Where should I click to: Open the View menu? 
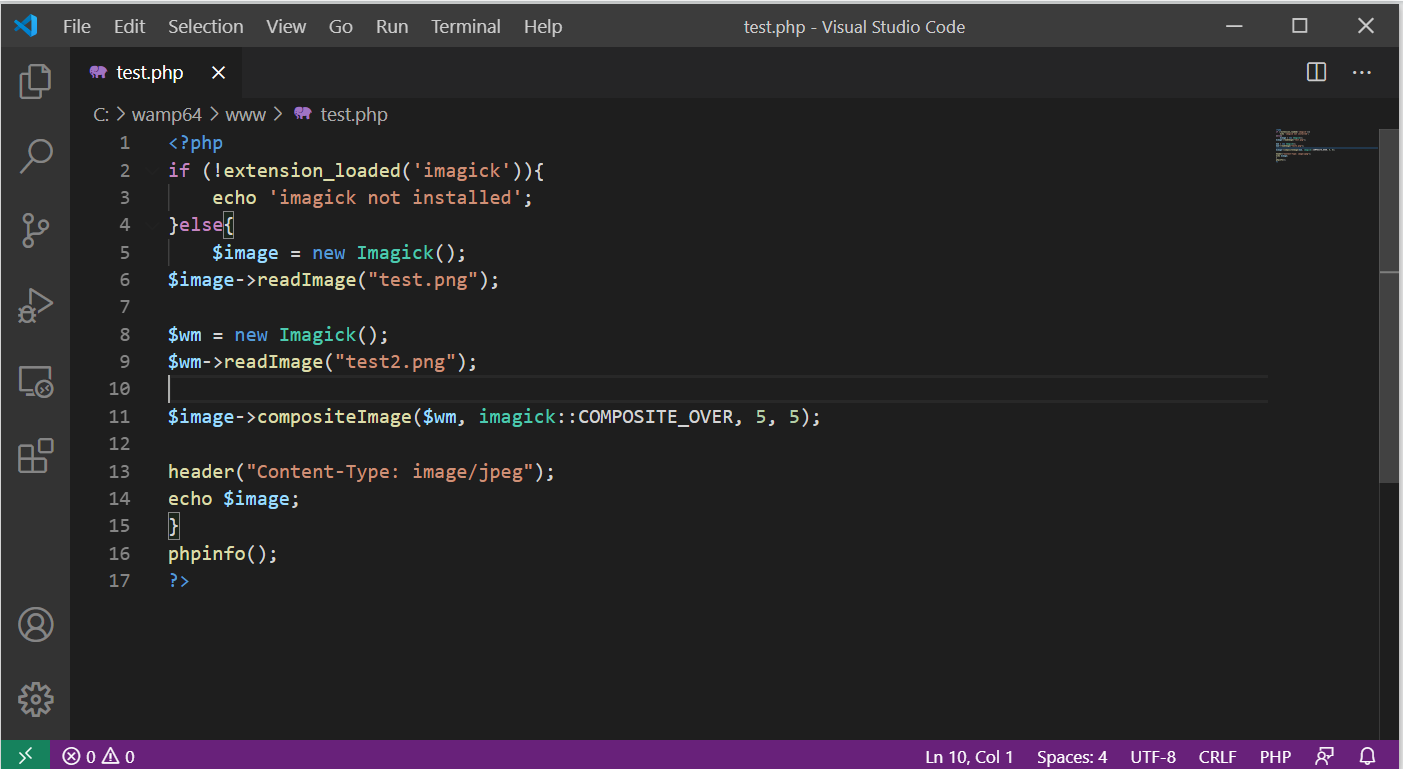point(286,27)
